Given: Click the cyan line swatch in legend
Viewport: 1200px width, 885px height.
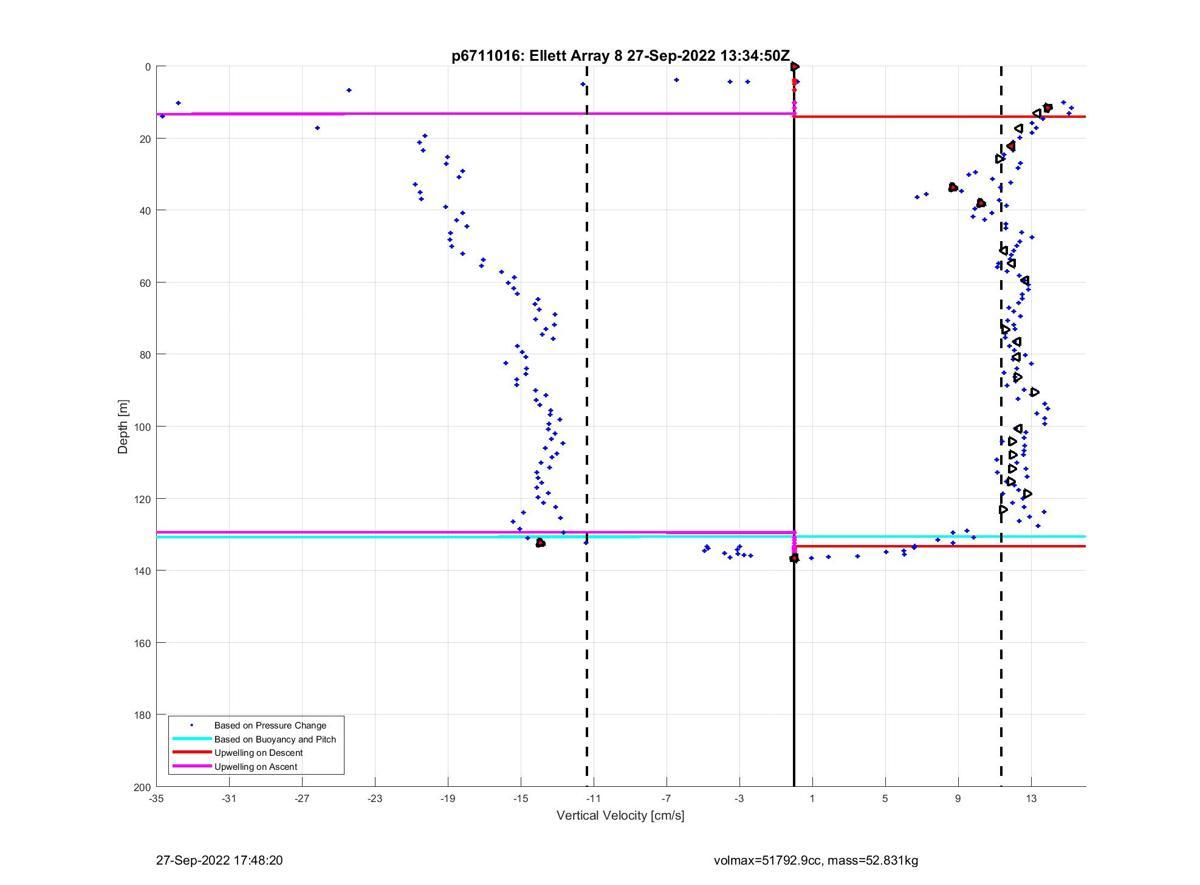Looking at the screenshot, I should [x=191, y=739].
